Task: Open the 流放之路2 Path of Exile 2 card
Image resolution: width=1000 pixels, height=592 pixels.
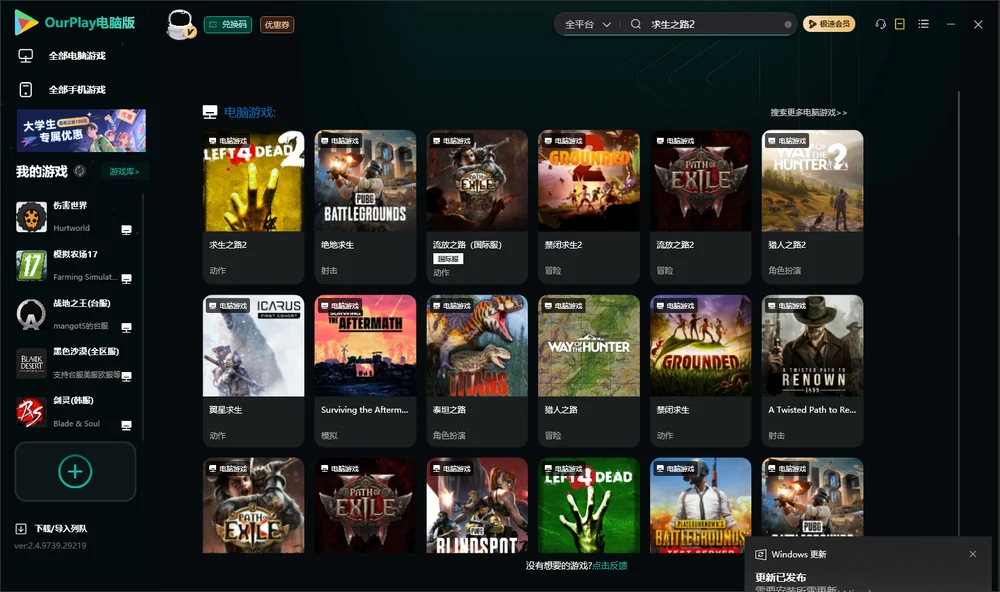Action: coord(701,207)
